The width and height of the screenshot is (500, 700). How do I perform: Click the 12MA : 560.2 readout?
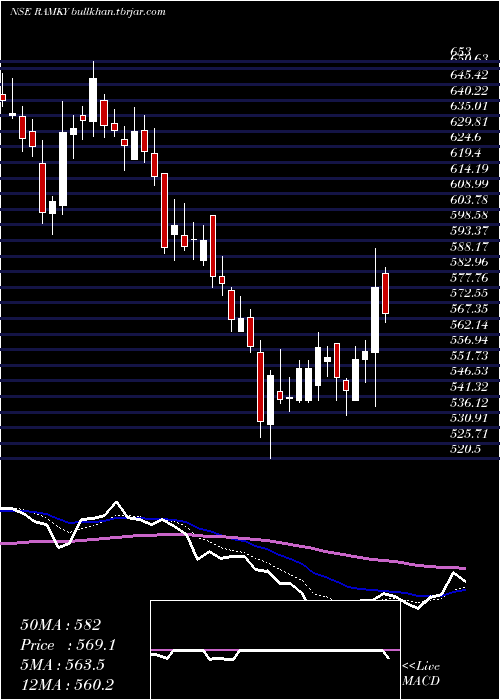click(67, 684)
